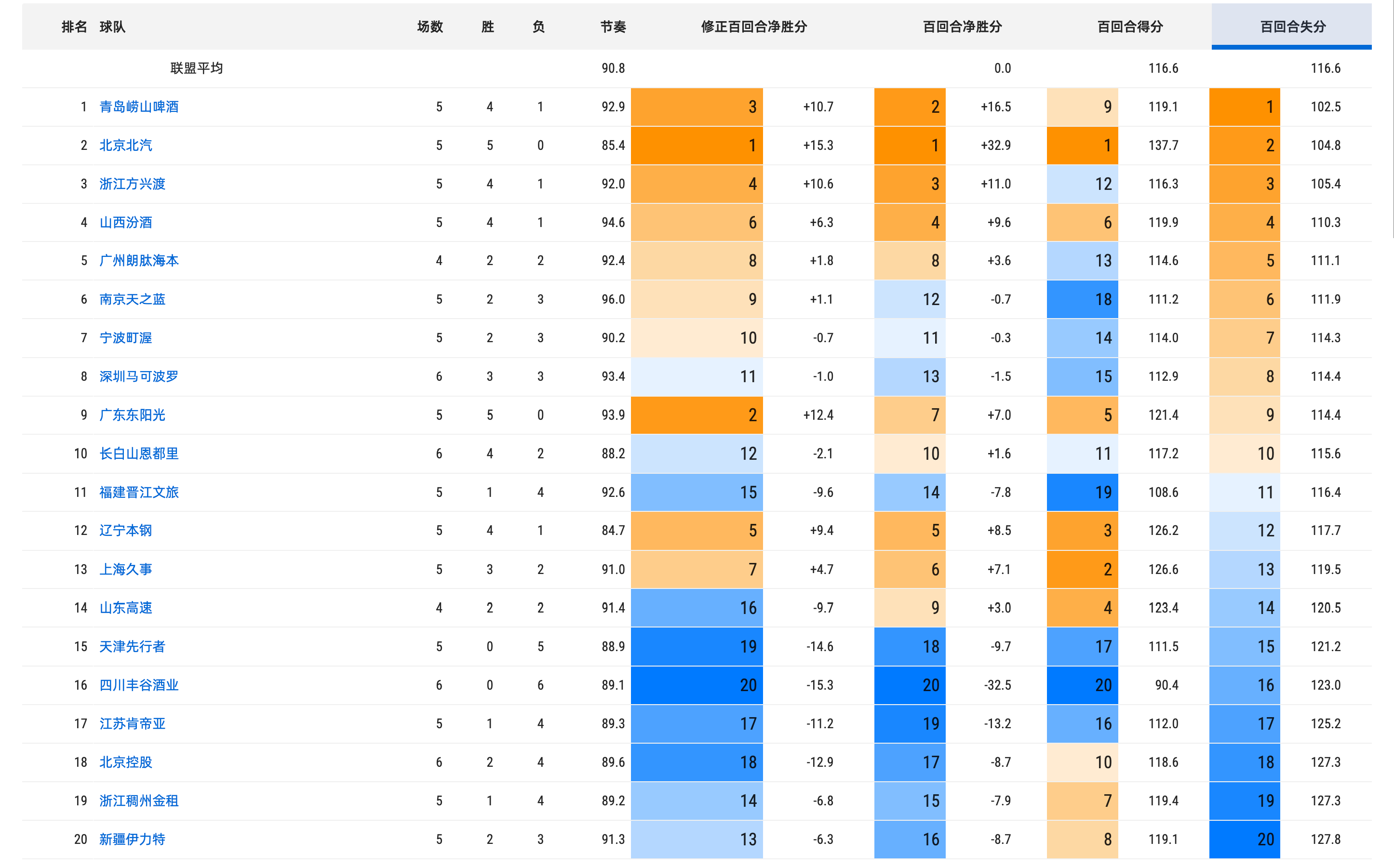Viewport: 1394px width, 868px height.
Task: Sort table by 百回合失分 column header
Action: [1292, 27]
